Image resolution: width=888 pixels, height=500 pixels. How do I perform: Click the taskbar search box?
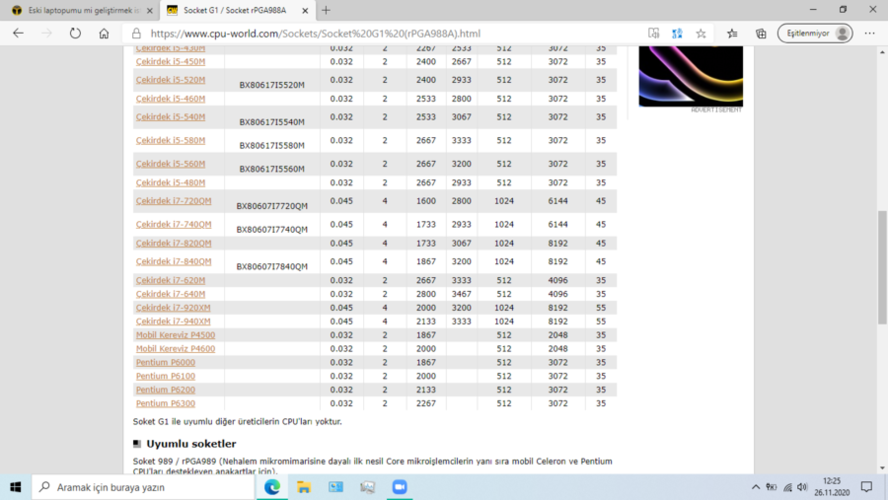[x=143, y=487]
